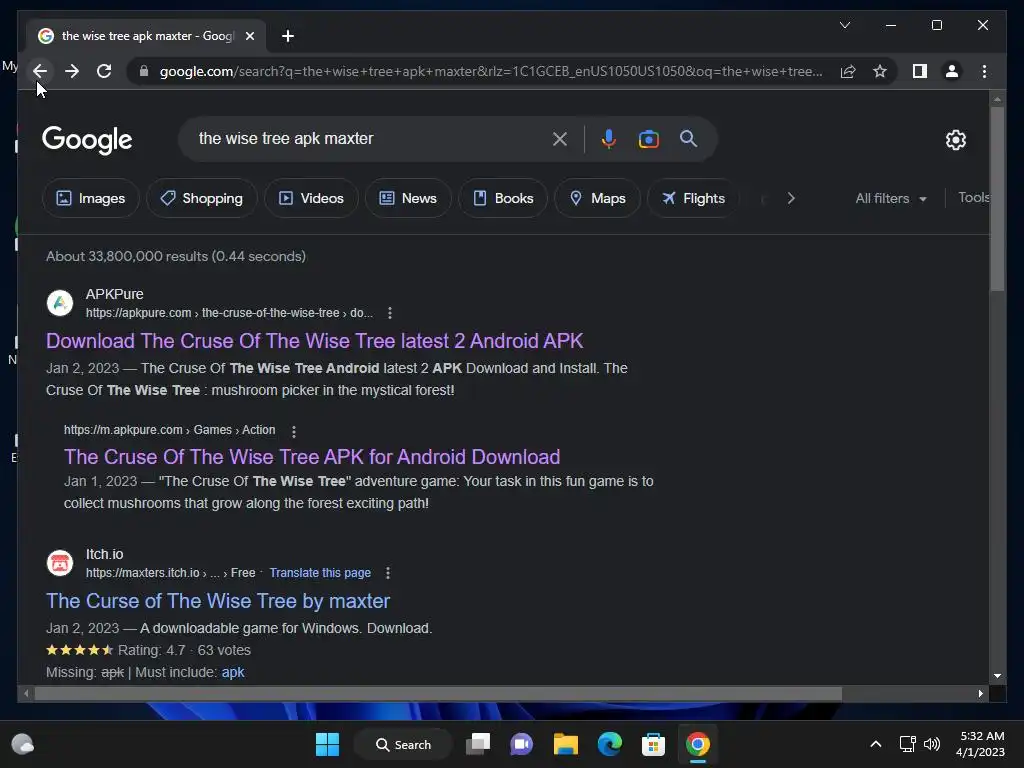Click the browser forward arrow
Screen dimensions: 1024x768
point(72,71)
